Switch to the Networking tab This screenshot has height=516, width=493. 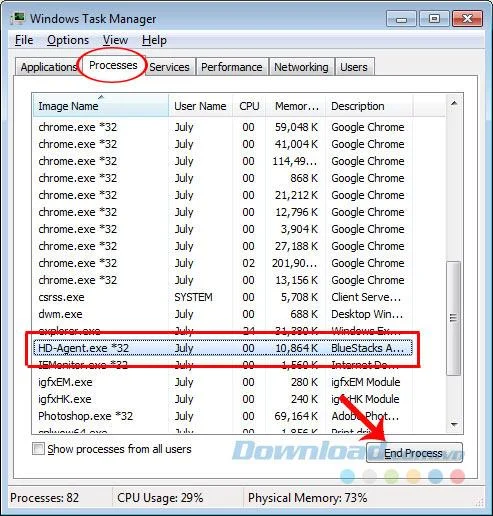pyautogui.click(x=301, y=67)
